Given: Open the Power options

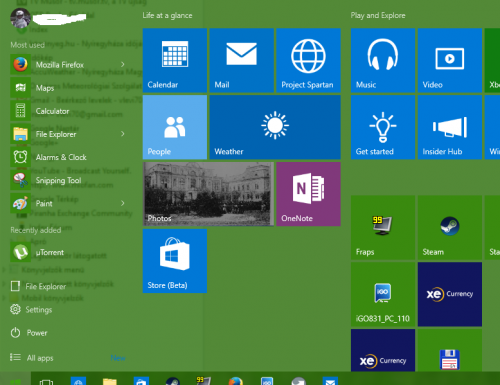Looking at the screenshot, I should (x=29, y=333).
